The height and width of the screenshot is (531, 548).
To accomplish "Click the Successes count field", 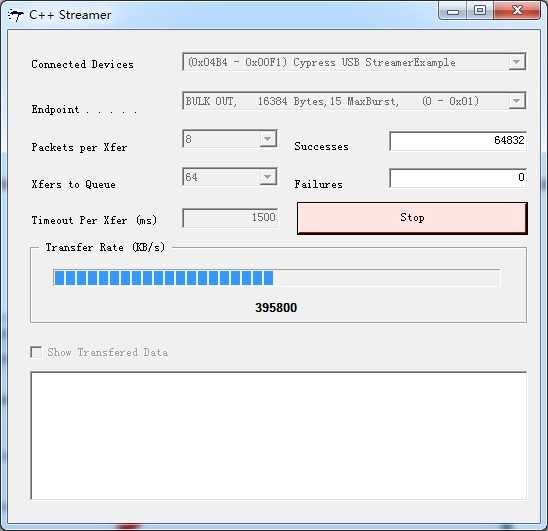I will (458, 141).
